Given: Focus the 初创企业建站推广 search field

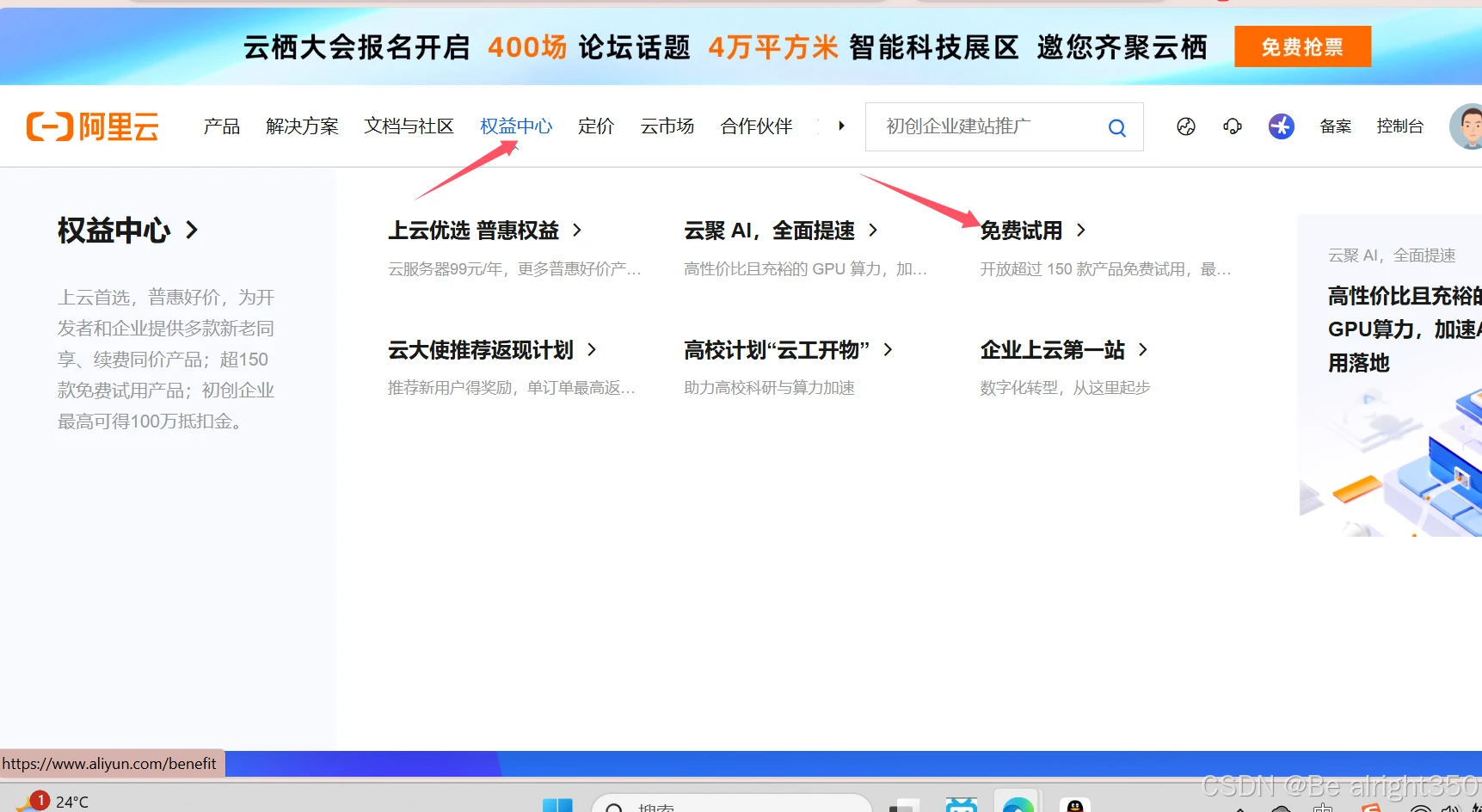Looking at the screenshot, I should 1004,127.
